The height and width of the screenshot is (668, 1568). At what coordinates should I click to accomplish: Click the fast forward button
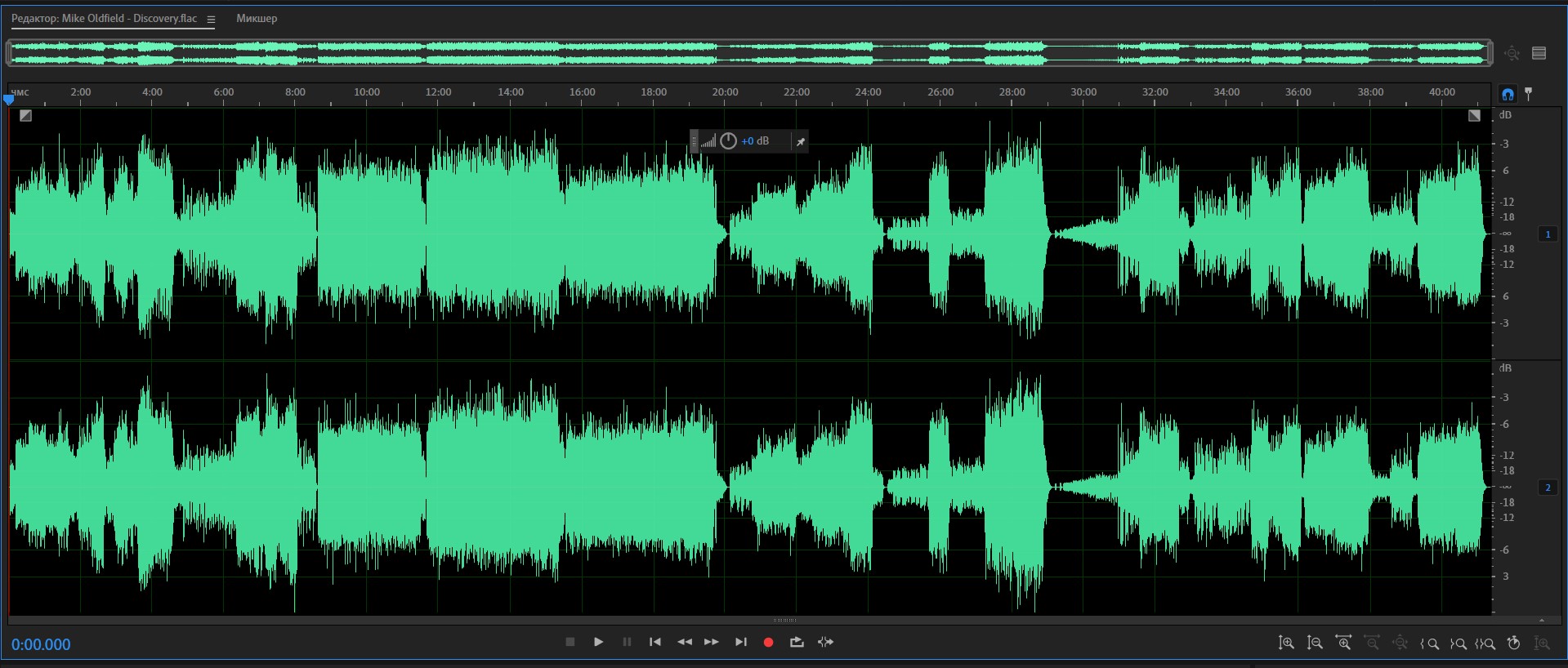(x=712, y=643)
